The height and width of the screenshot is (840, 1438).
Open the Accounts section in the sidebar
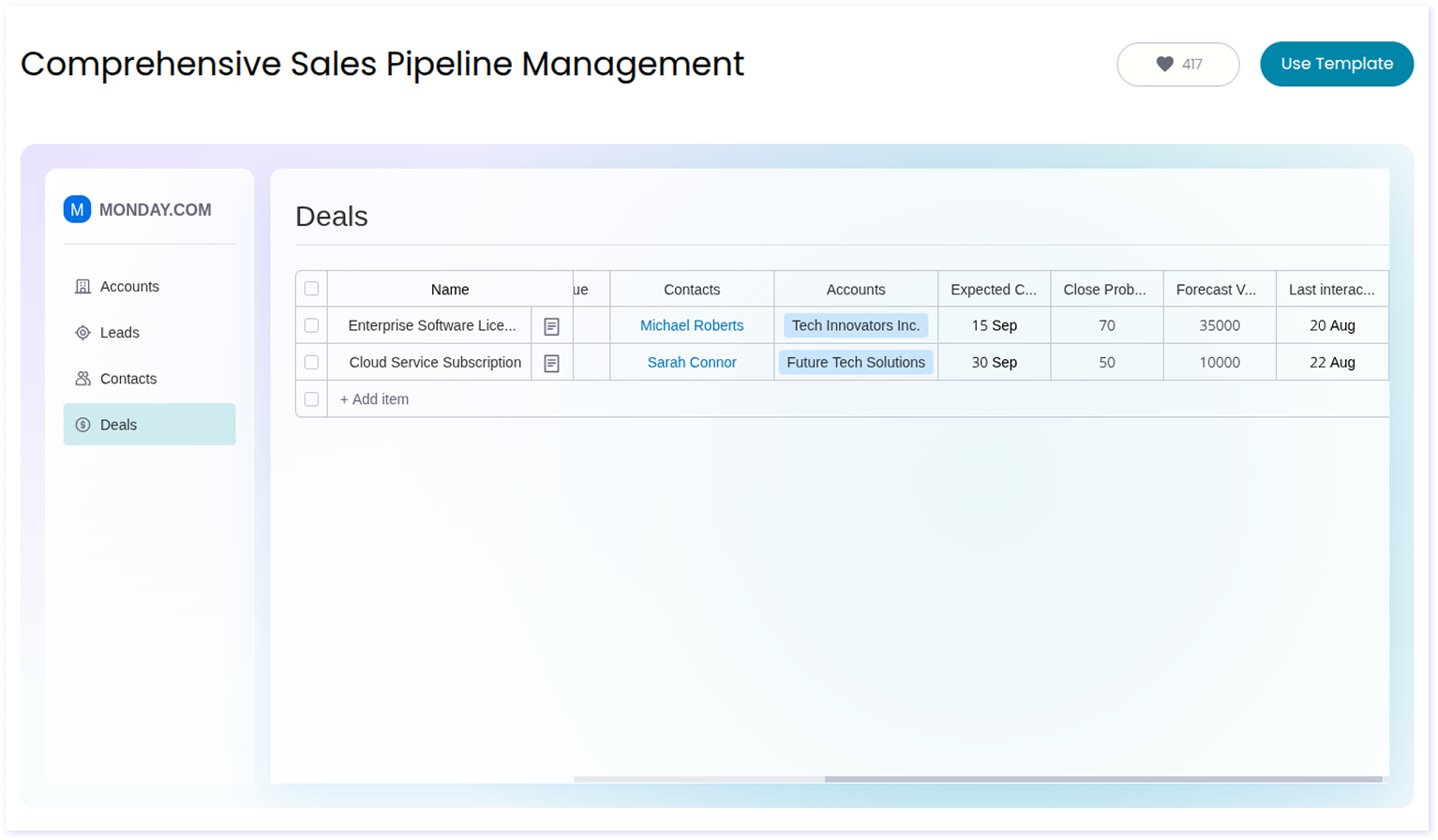click(x=149, y=287)
